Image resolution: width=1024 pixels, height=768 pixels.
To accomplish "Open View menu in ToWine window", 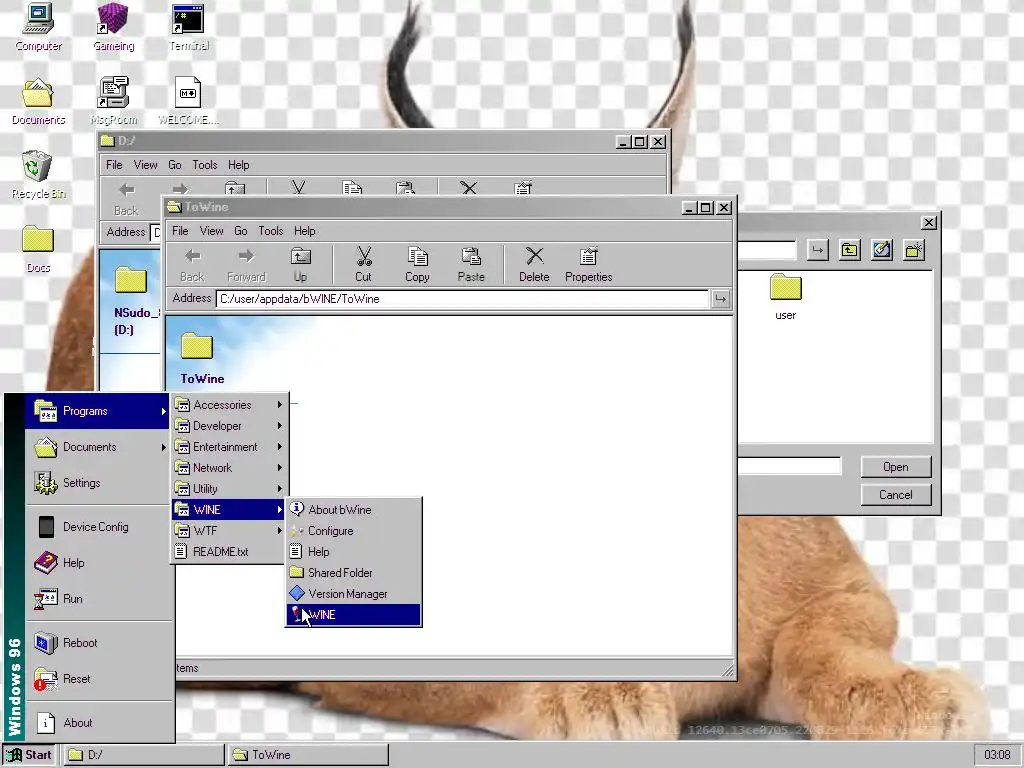I will click(x=211, y=231).
